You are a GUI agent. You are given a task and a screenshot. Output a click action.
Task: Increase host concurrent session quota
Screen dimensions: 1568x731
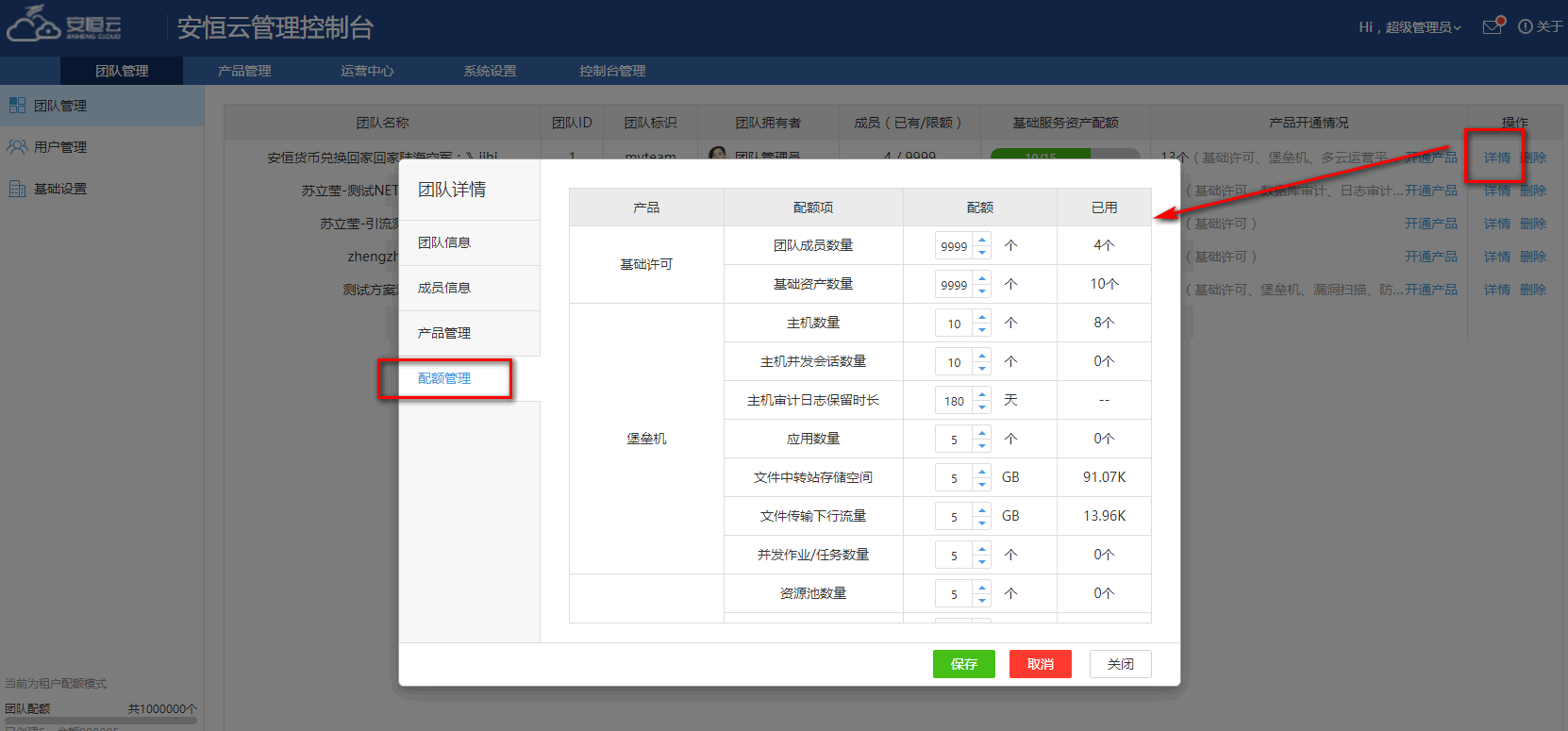point(982,356)
